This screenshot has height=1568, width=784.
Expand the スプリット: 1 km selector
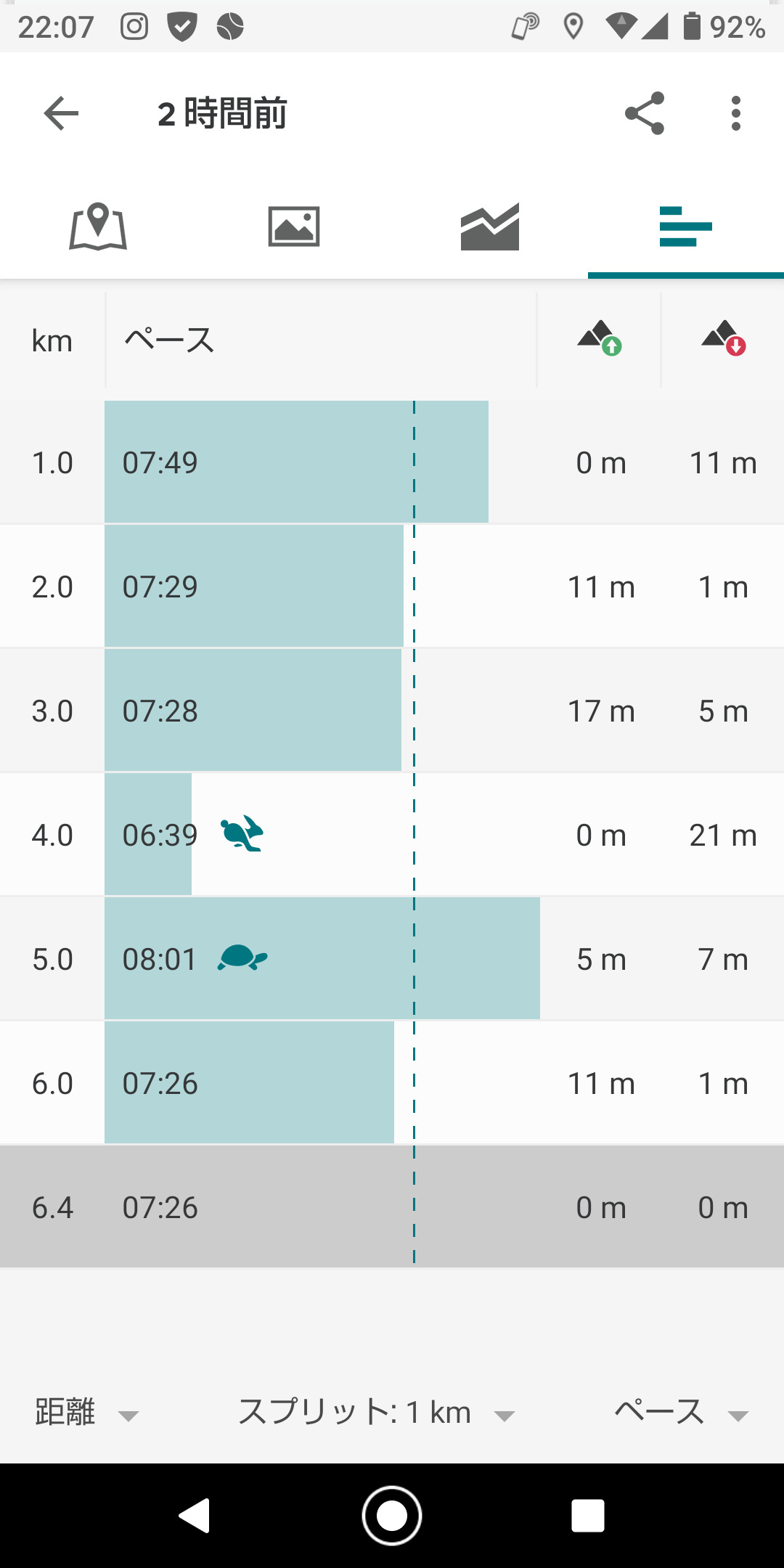[x=376, y=1413]
